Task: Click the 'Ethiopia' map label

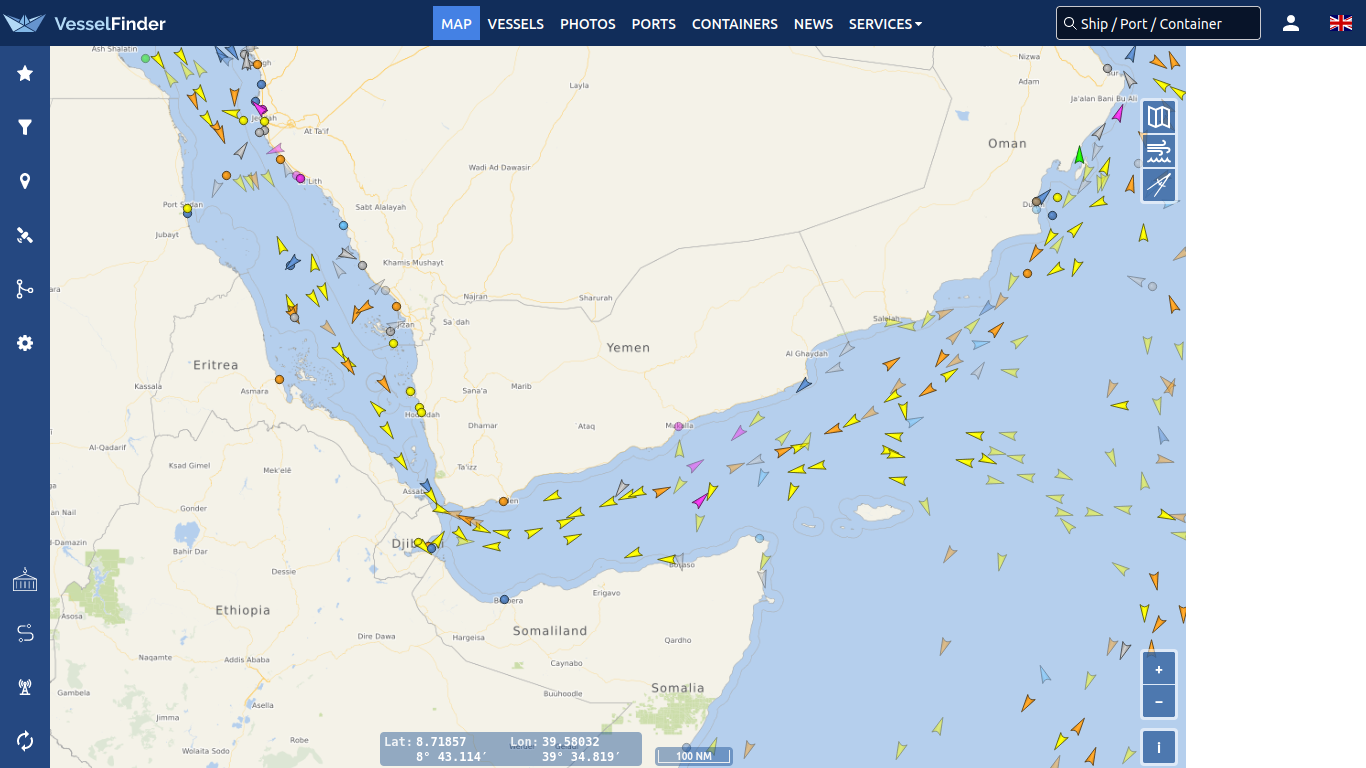Action: (243, 610)
